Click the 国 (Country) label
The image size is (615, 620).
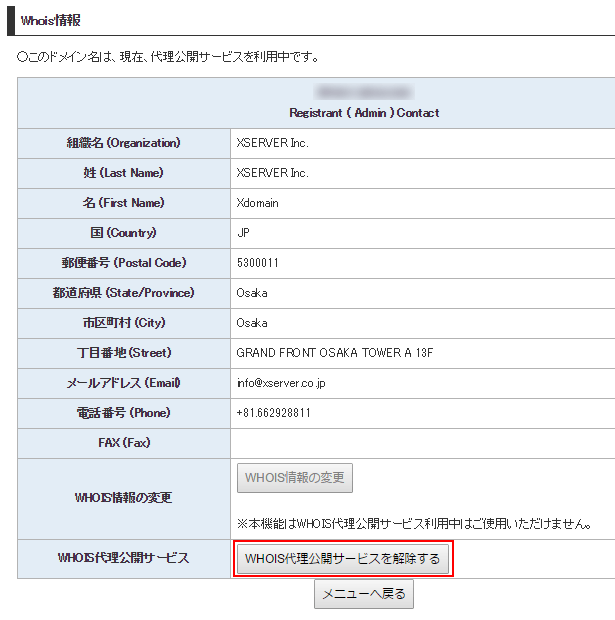(x=123, y=233)
